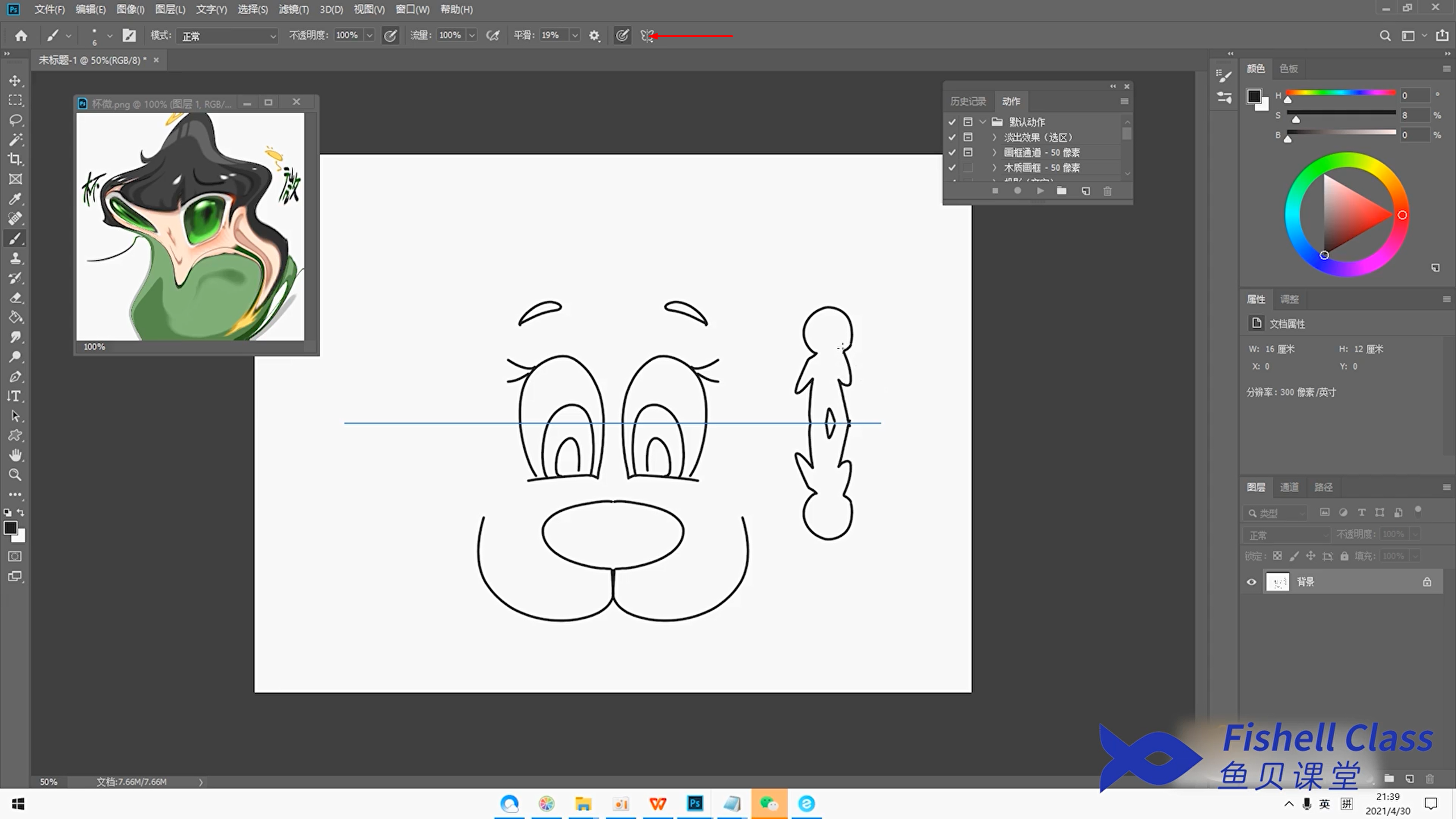Viewport: 1456px width, 819px height.
Task: Open WeChat from the taskbar
Action: (x=769, y=804)
